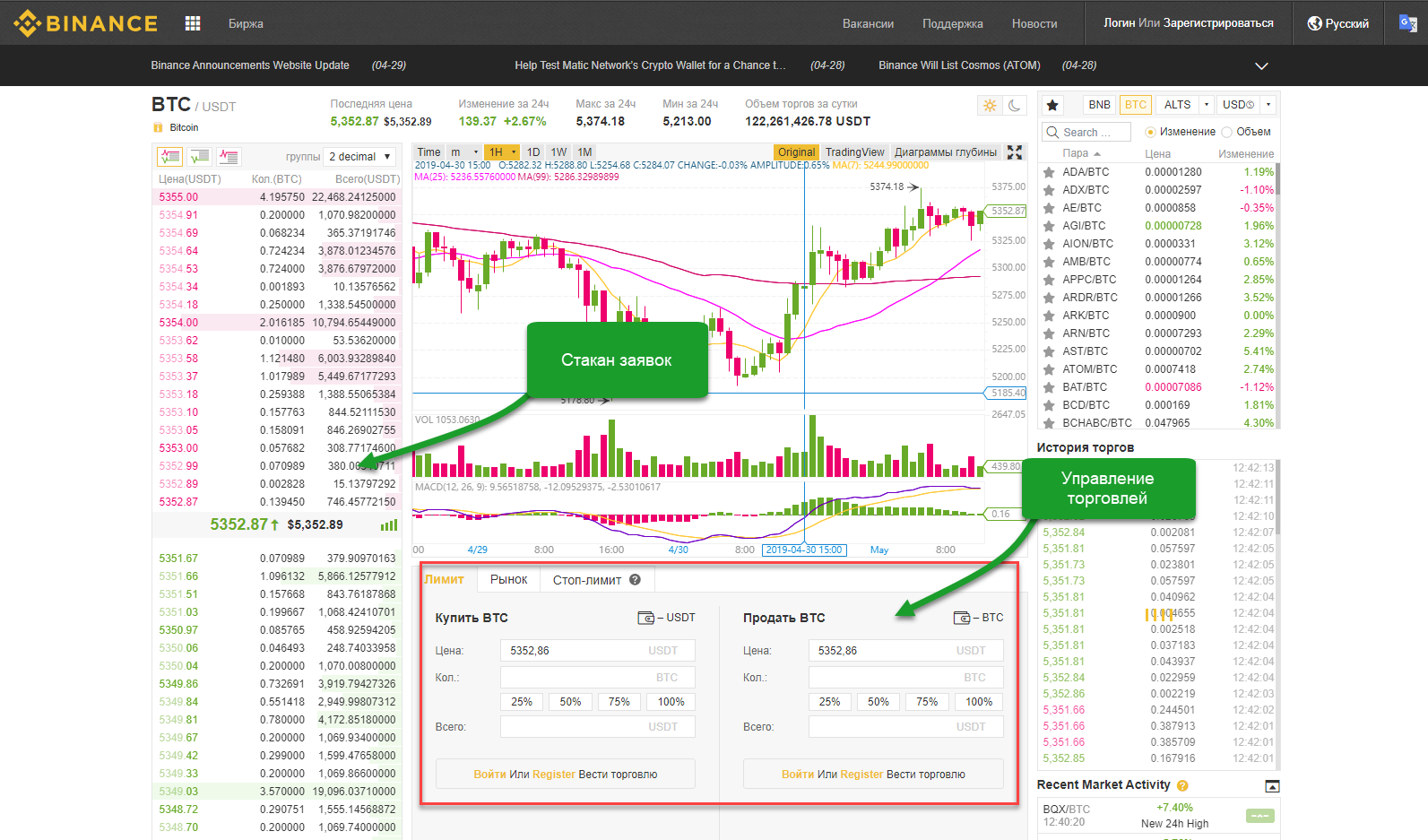Show combined buy and sell order book view

(169, 157)
